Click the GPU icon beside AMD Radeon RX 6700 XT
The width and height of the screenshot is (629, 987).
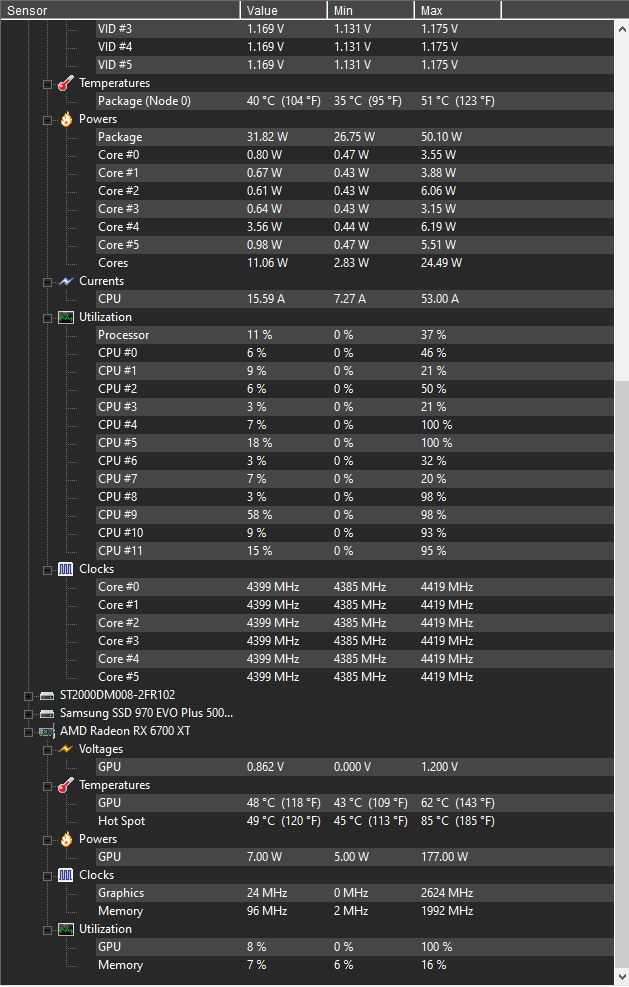(x=46, y=730)
